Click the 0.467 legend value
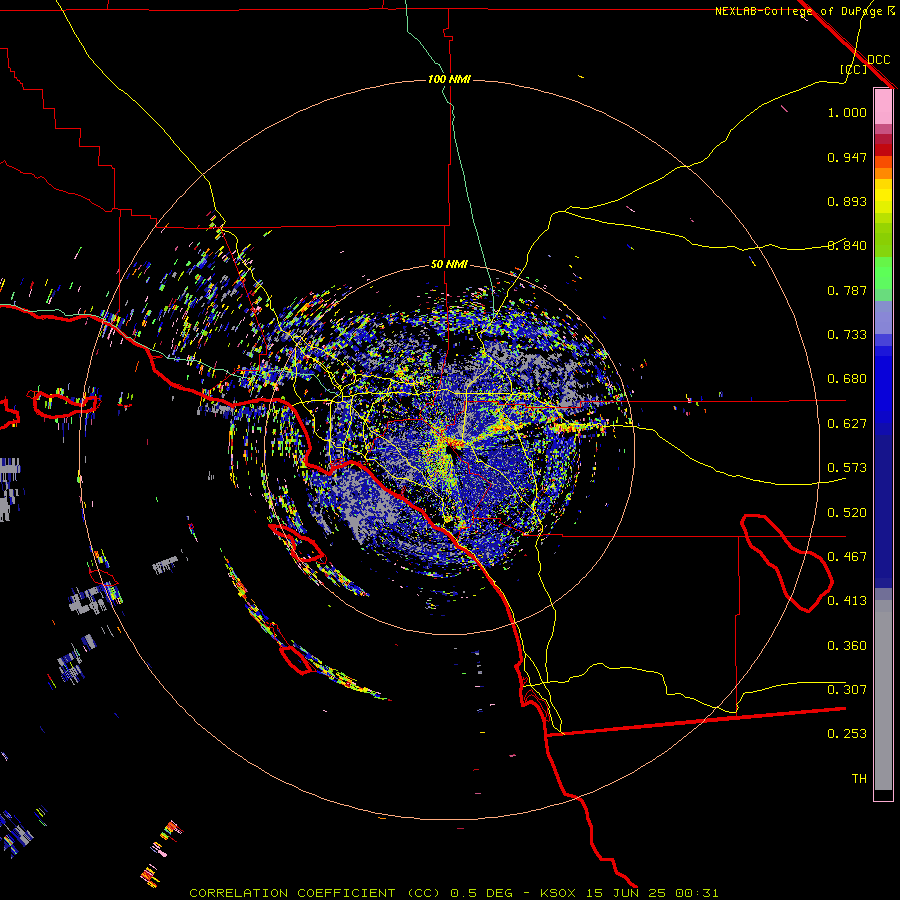This screenshot has width=900, height=900. click(x=847, y=557)
